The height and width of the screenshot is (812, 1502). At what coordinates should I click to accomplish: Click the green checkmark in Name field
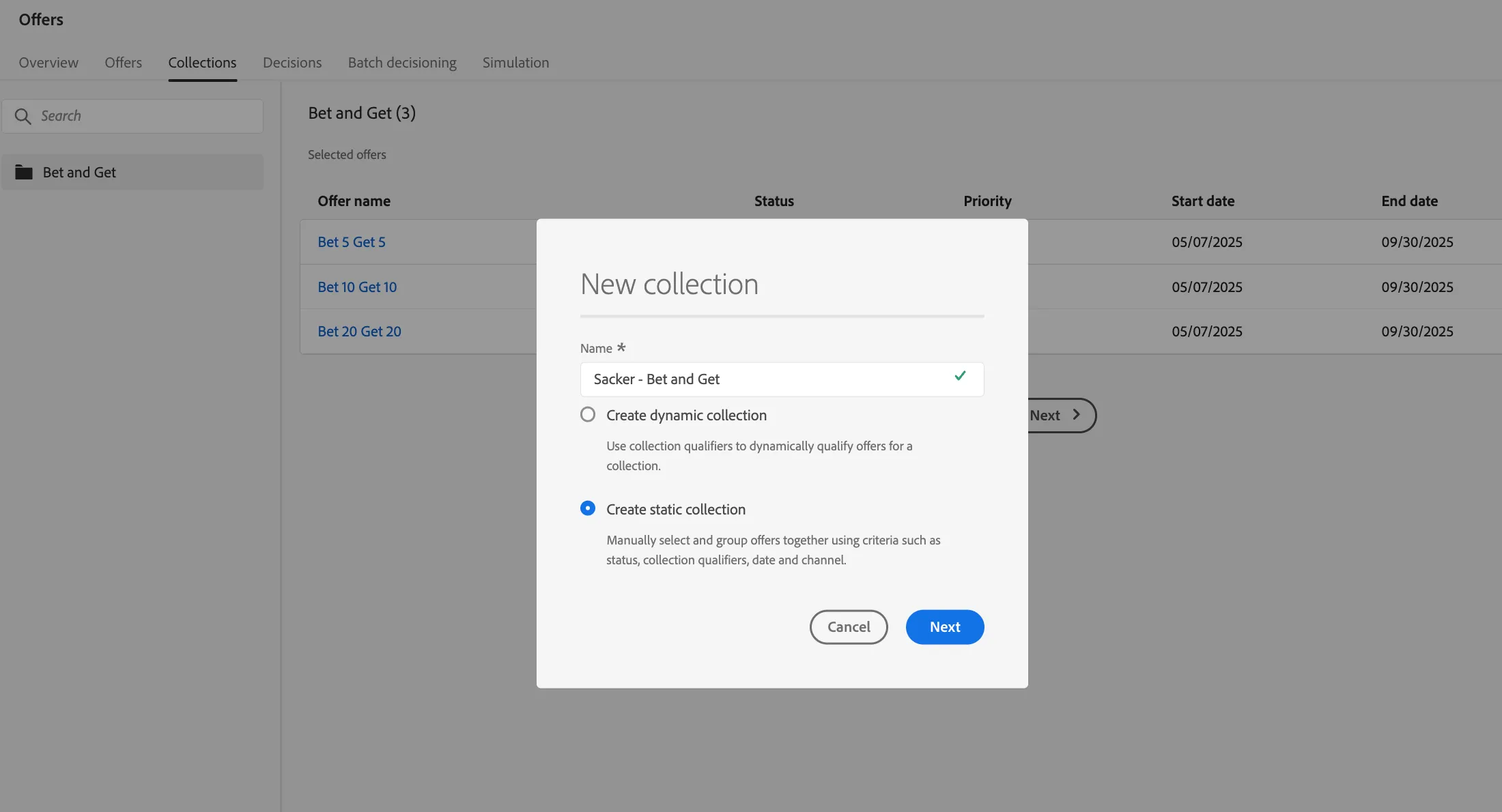tap(960, 376)
